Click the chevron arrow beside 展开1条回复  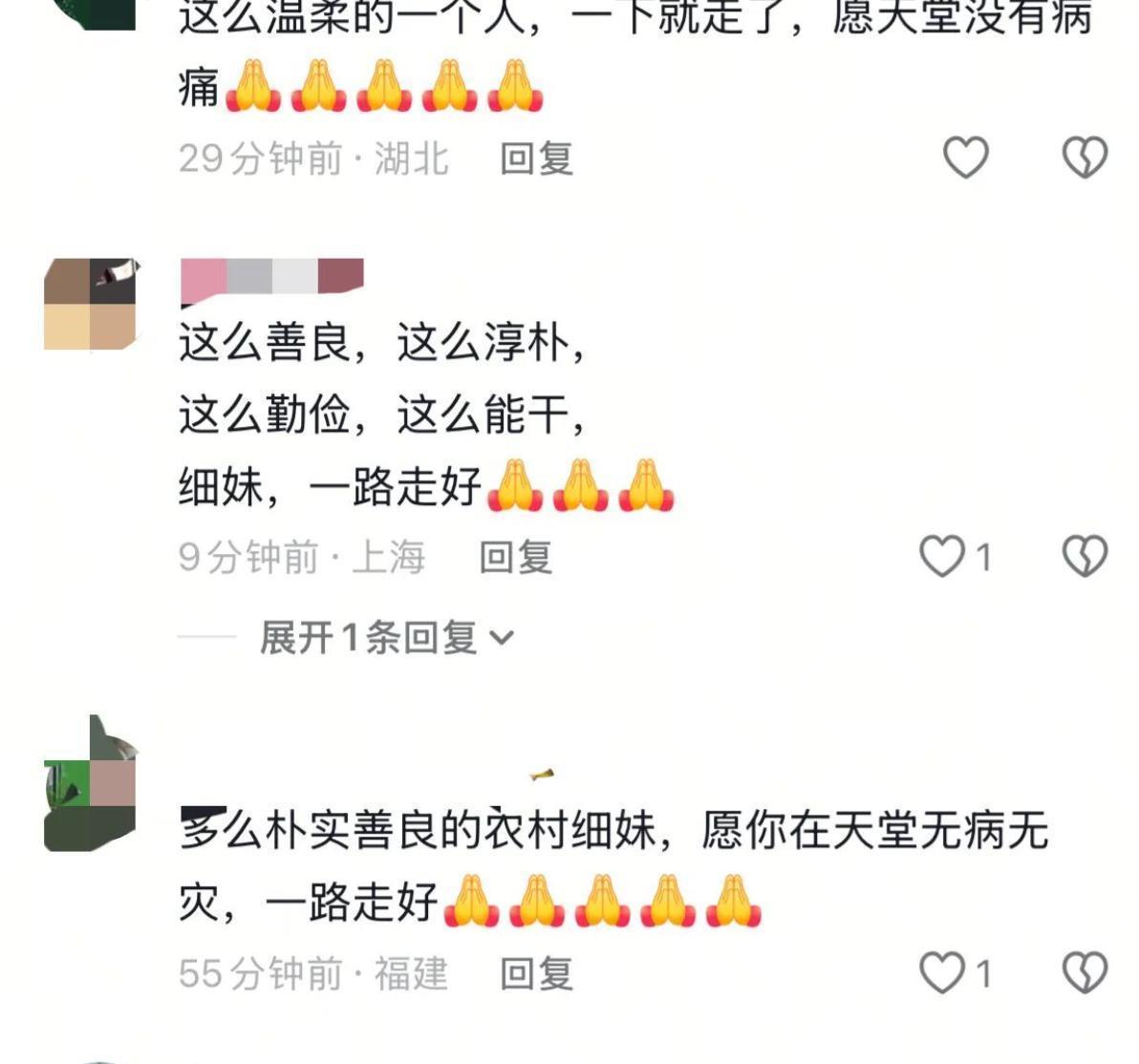coord(502,638)
